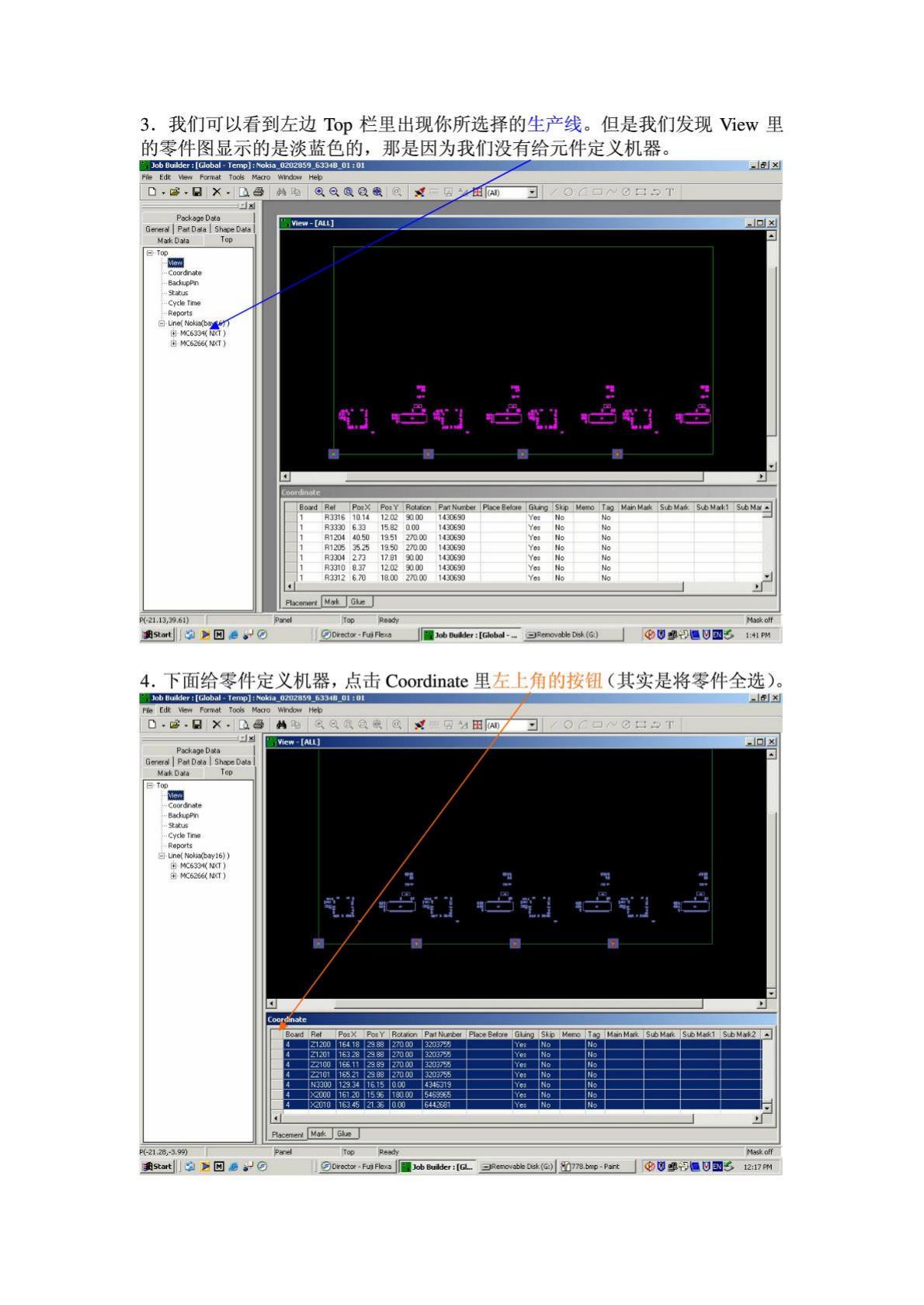The image size is (924, 1305).
Task: Open the (All) combo box in step 3 toolbar
Action: tap(512, 192)
